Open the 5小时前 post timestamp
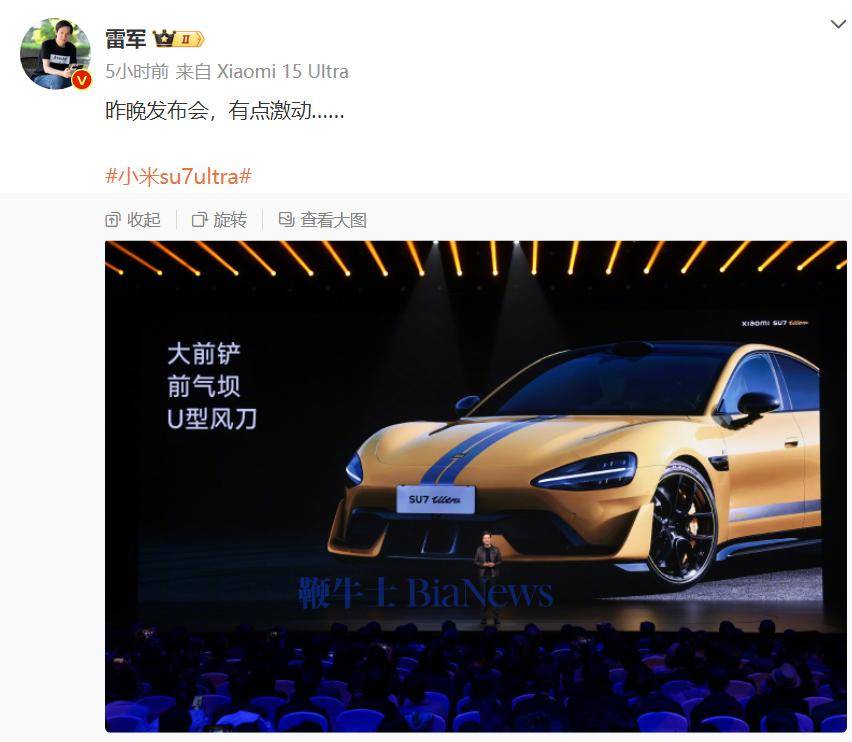This screenshot has width=852, height=742. [137, 71]
